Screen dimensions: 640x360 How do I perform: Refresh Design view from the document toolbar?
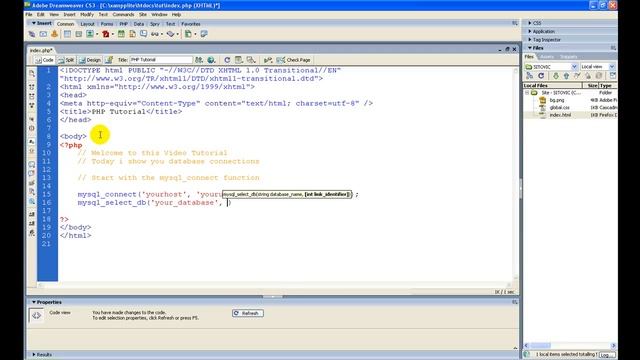pyautogui.click(x=227, y=60)
